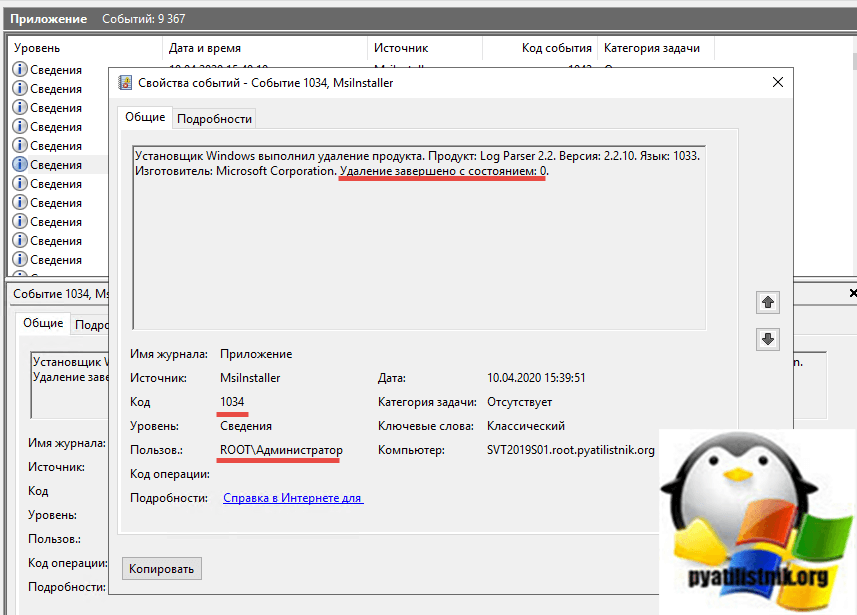Screen dimensions: 857x615
Task: Click the Источник column header
Action: point(424,48)
